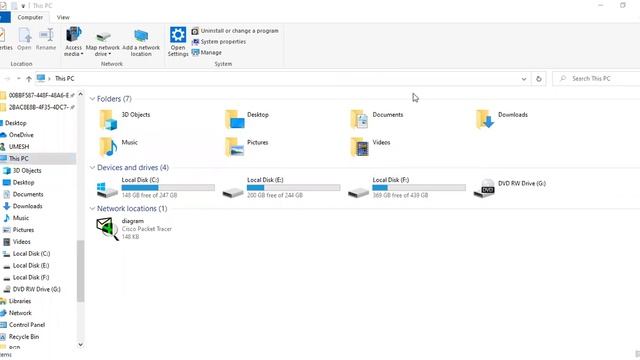
Task: Go up one folder level
Action: [29, 79]
